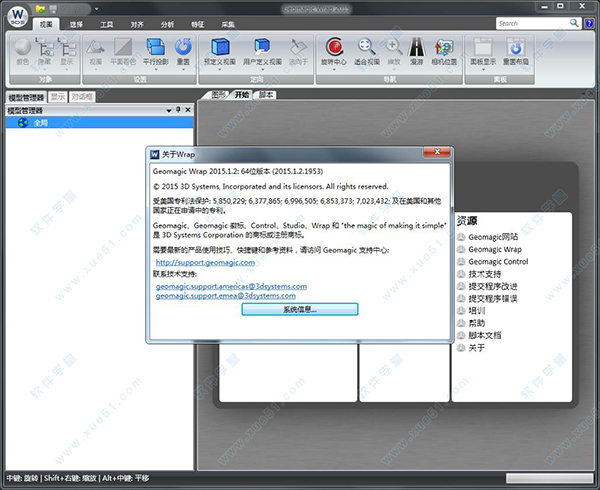Image resolution: width=600 pixels, height=490 pixels.
Task: Open the support.geomagic.com link
Action: click(205, 262)
